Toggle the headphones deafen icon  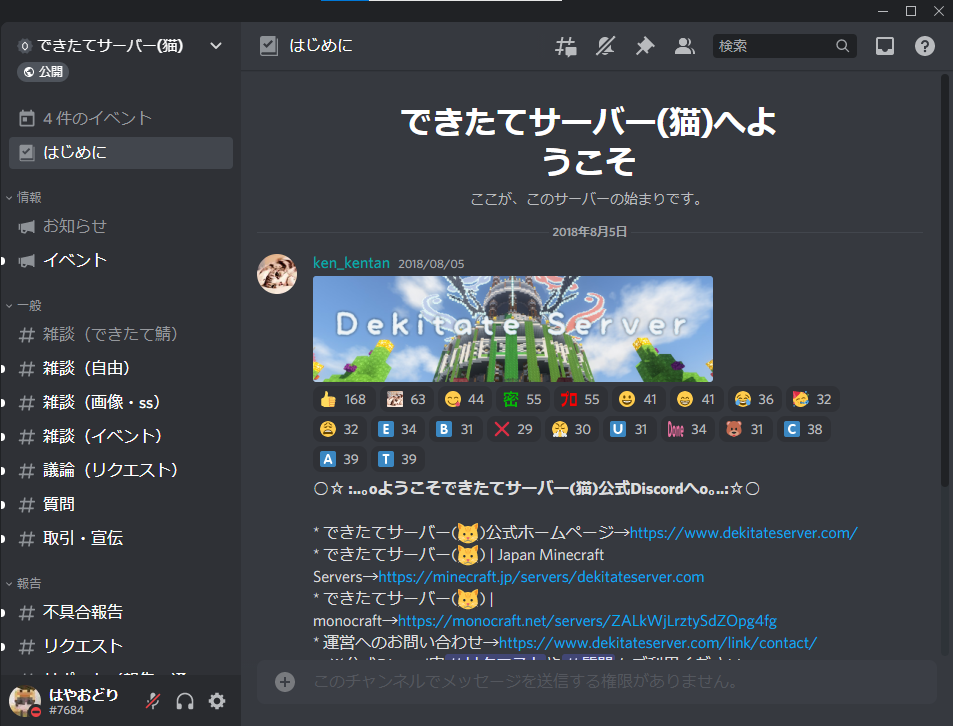185,701
